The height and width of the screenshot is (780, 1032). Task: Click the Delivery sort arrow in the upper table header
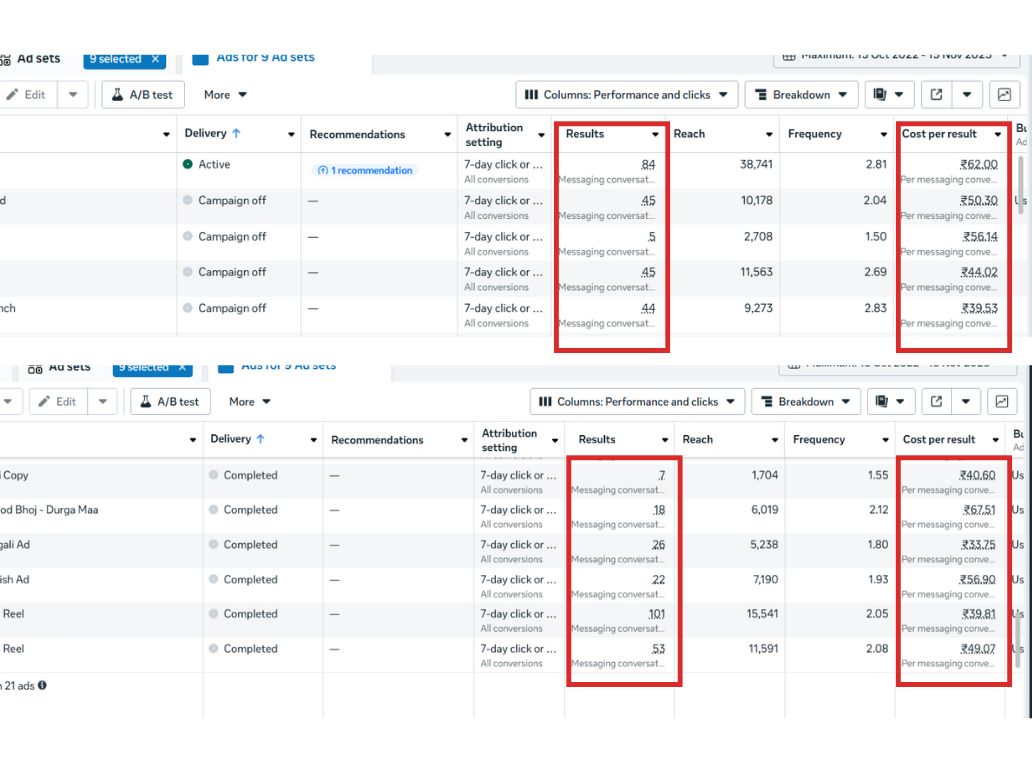(x=236, y=134)
